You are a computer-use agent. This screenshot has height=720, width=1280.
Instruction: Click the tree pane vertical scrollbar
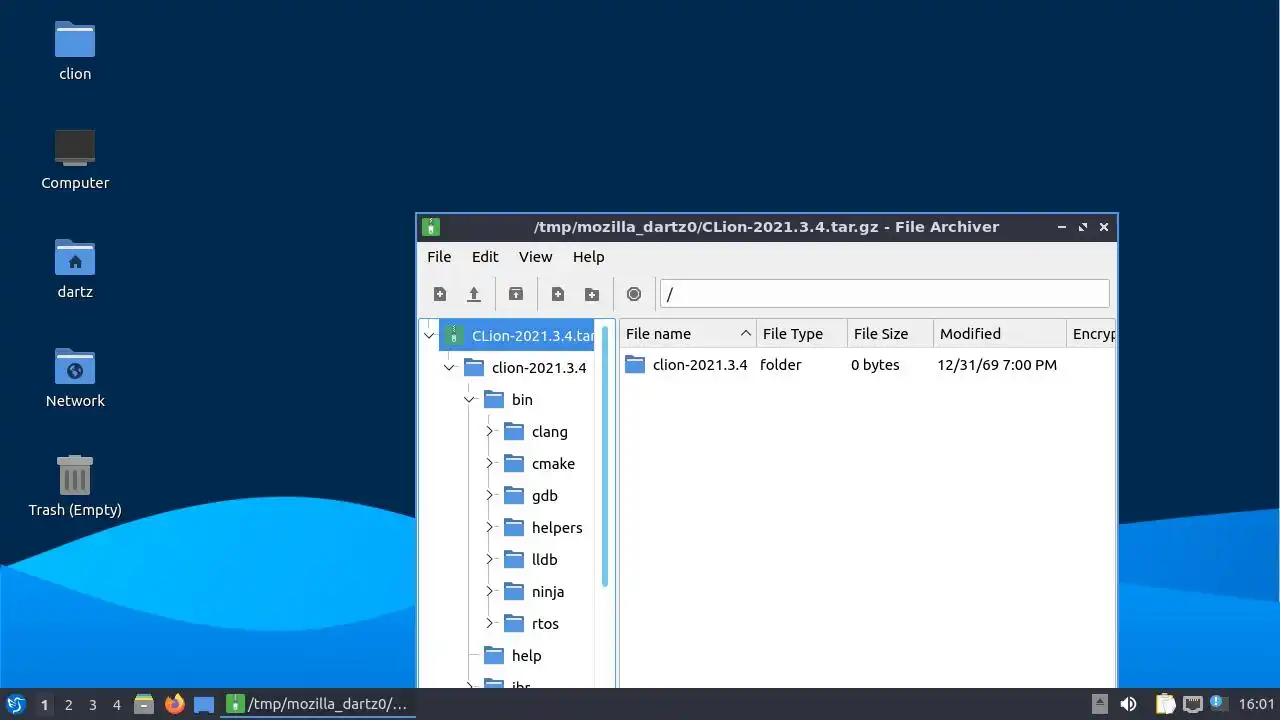pos(605,456)
